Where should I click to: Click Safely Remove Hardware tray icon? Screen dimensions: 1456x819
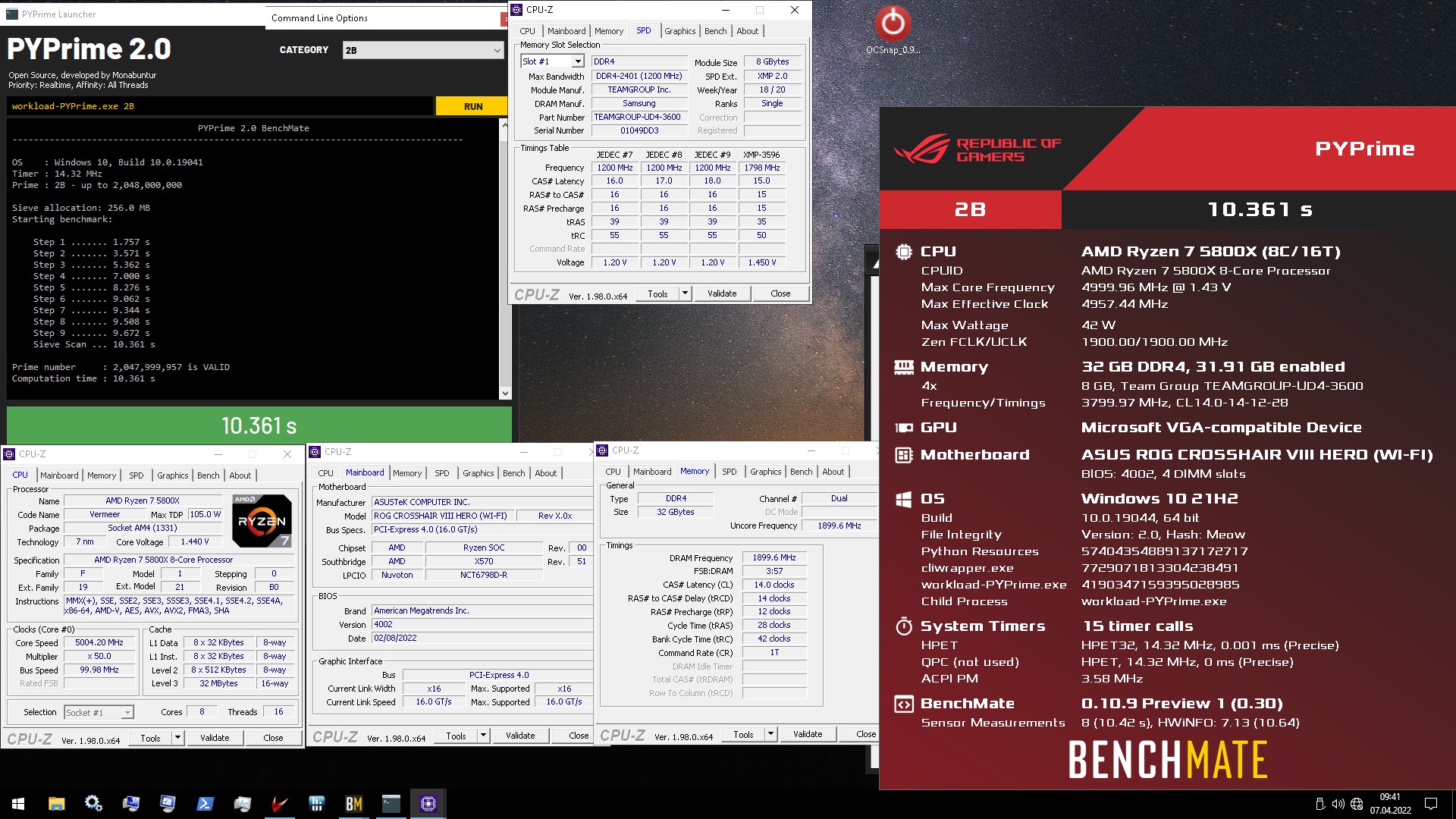click(1319, 804)
